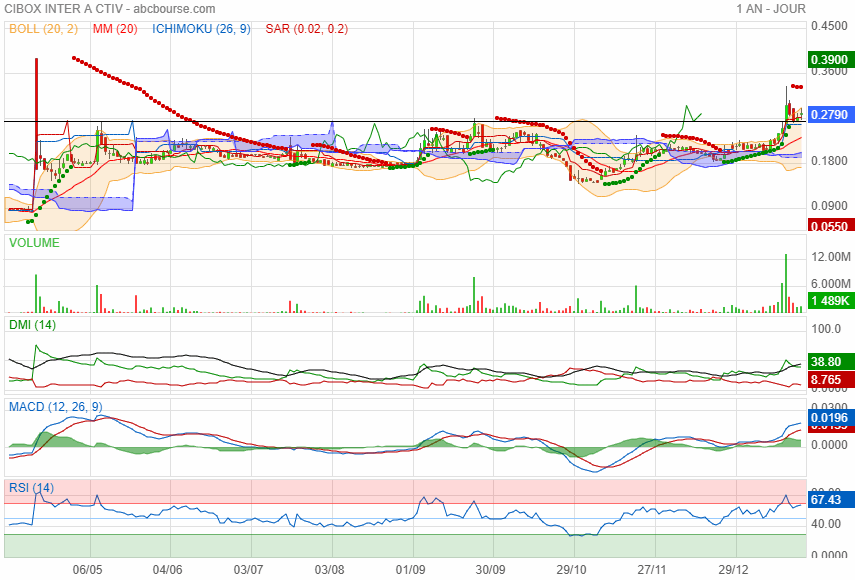Select the green 0.3900 price tag
Viewport: 855px width, 580px height.
pos(831,59)
